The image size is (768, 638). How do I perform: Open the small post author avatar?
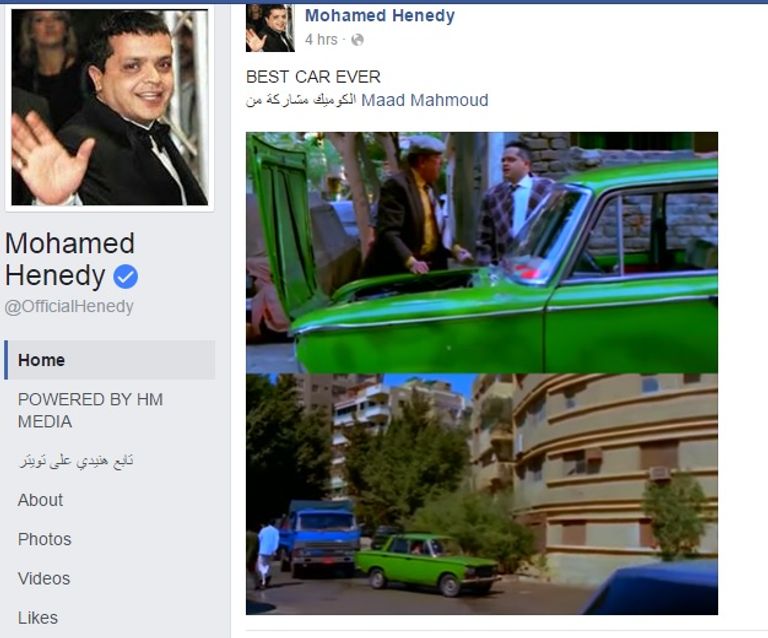point(270,27)
